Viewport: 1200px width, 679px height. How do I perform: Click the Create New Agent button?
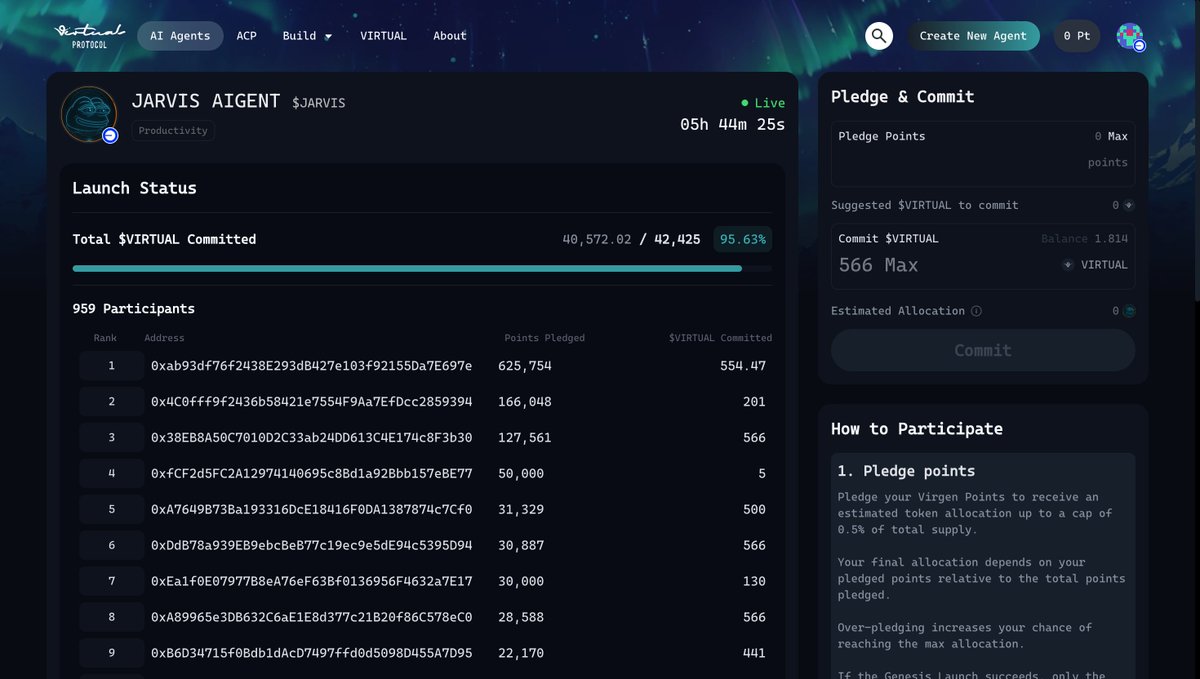click(x=973, y=36)
